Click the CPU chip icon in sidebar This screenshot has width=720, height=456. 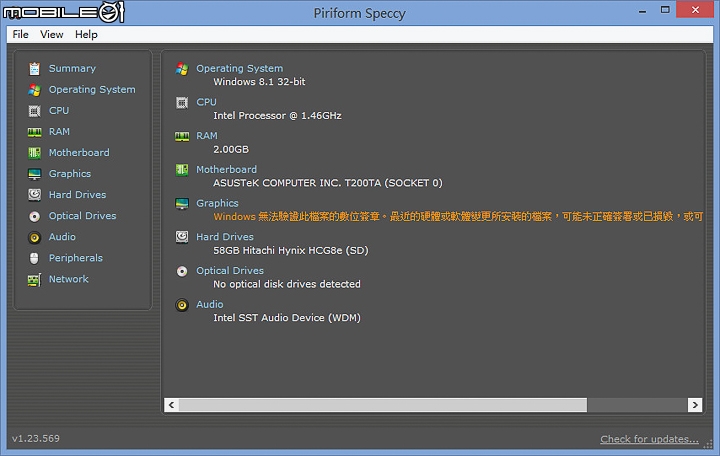click(34, 111)
